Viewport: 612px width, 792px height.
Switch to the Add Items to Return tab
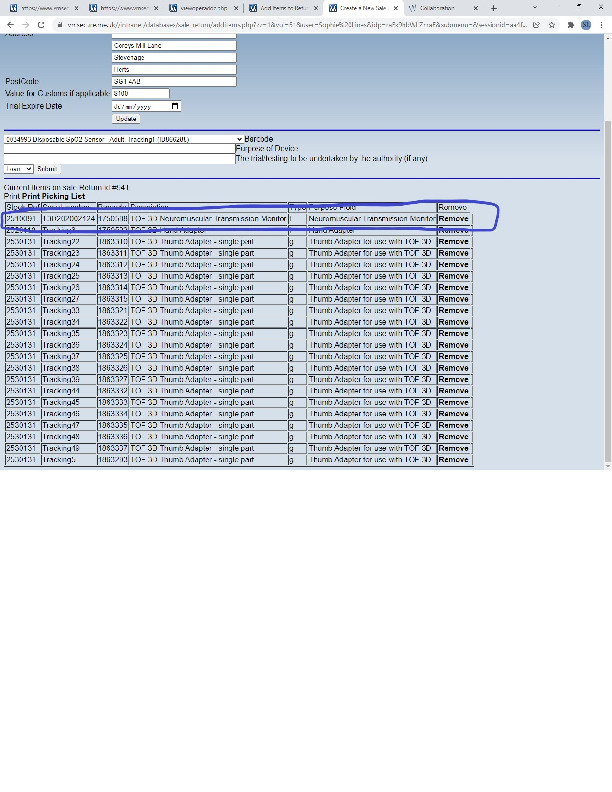click(283, 8)
